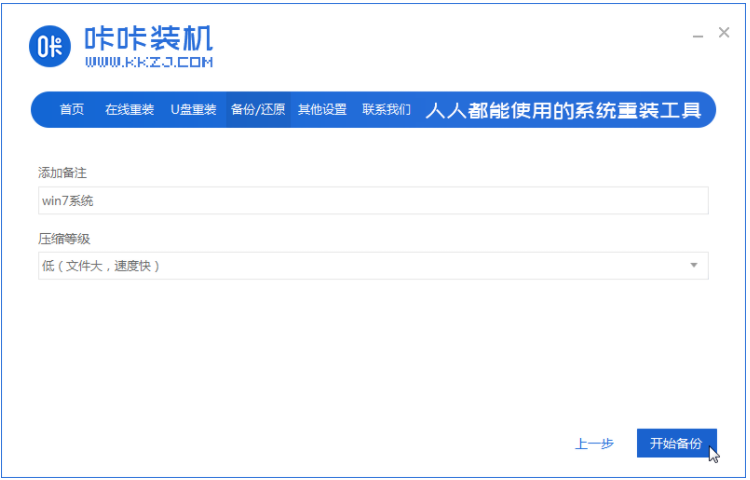Minimize the 咔咔装机 window
Viewport: 750px width, 480px height.
pyautogui.click(x=698, y=35)
